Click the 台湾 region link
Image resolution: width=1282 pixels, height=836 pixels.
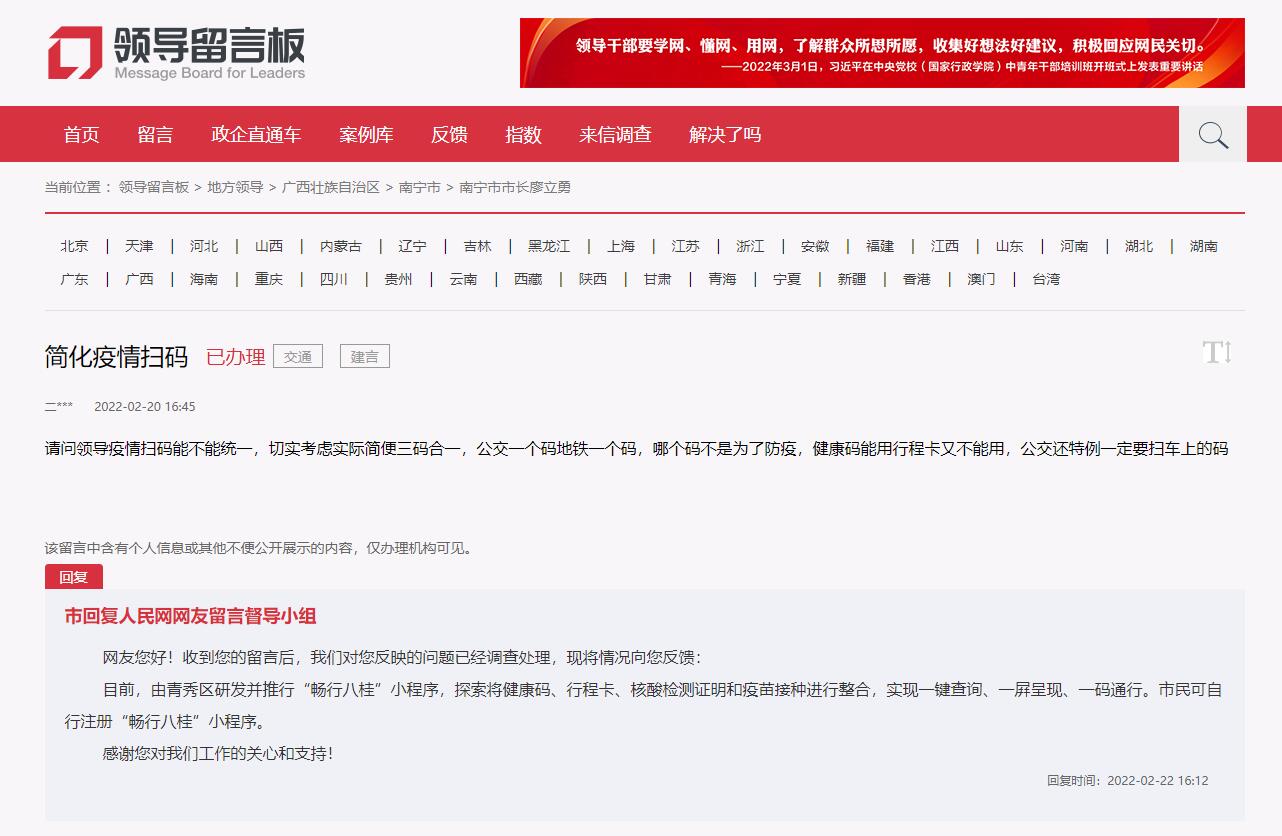1046,279
